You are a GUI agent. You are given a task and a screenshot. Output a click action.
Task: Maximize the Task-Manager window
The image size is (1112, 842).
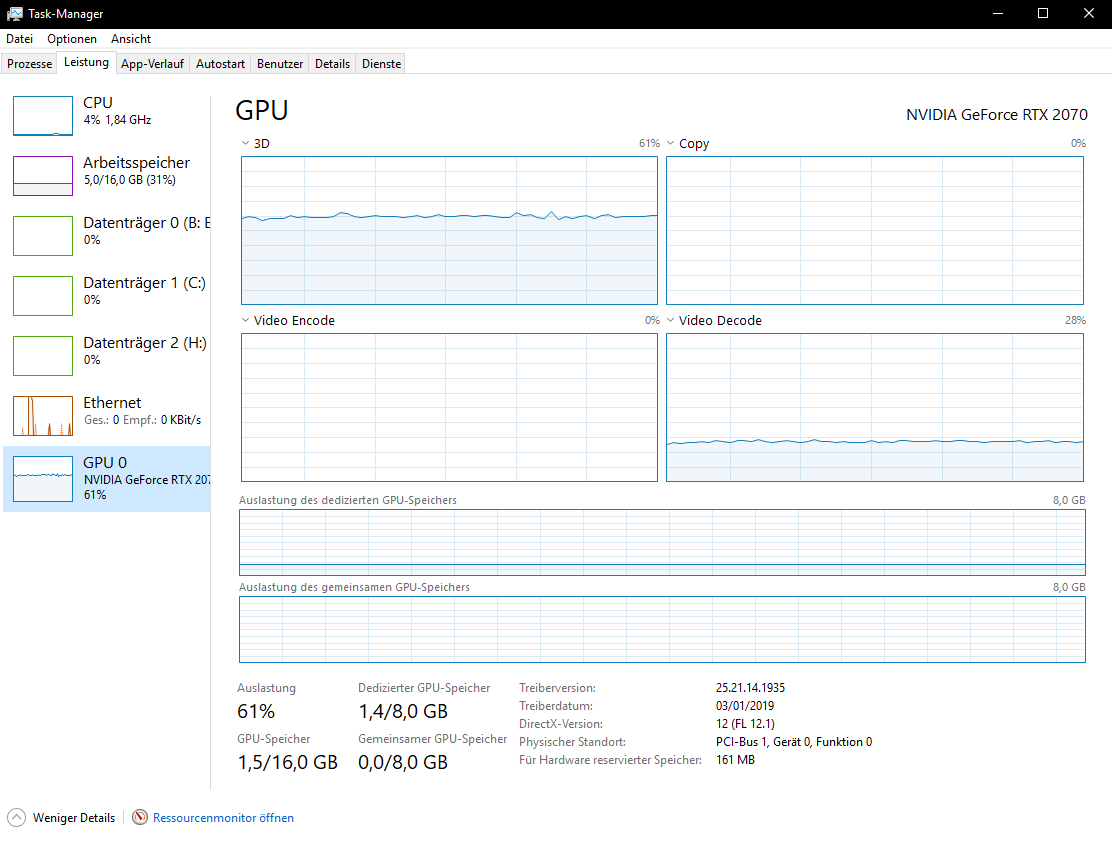click(x=1042, y=13)
